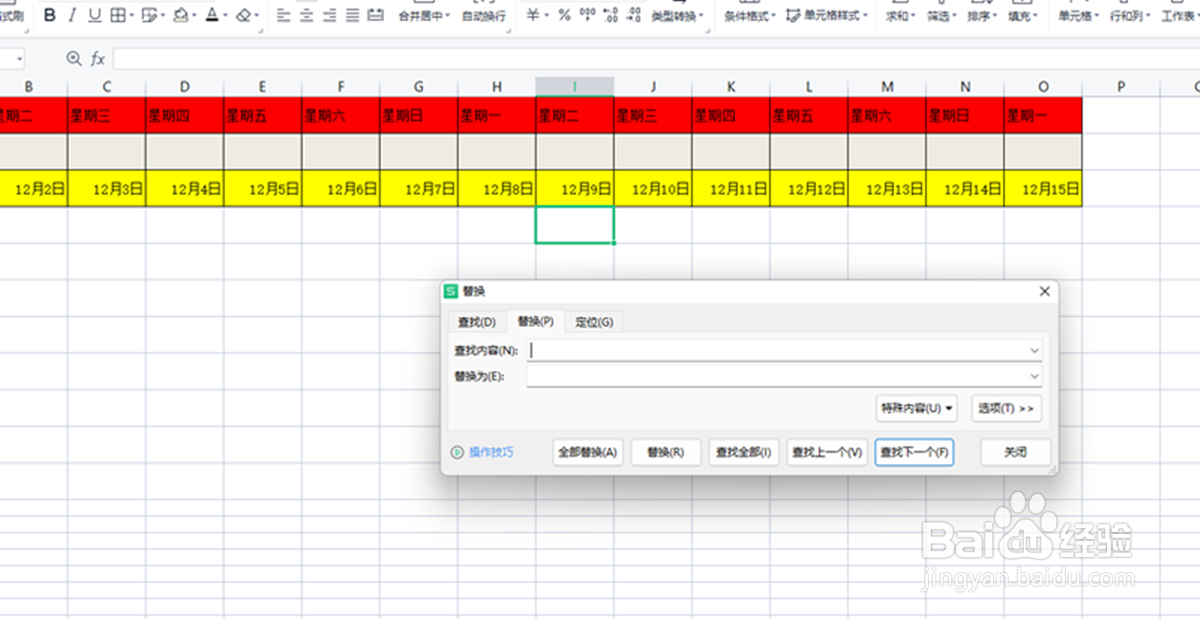Close the replace dialog with X
The image size is (1200, 619).
(x=1045, y=291)
